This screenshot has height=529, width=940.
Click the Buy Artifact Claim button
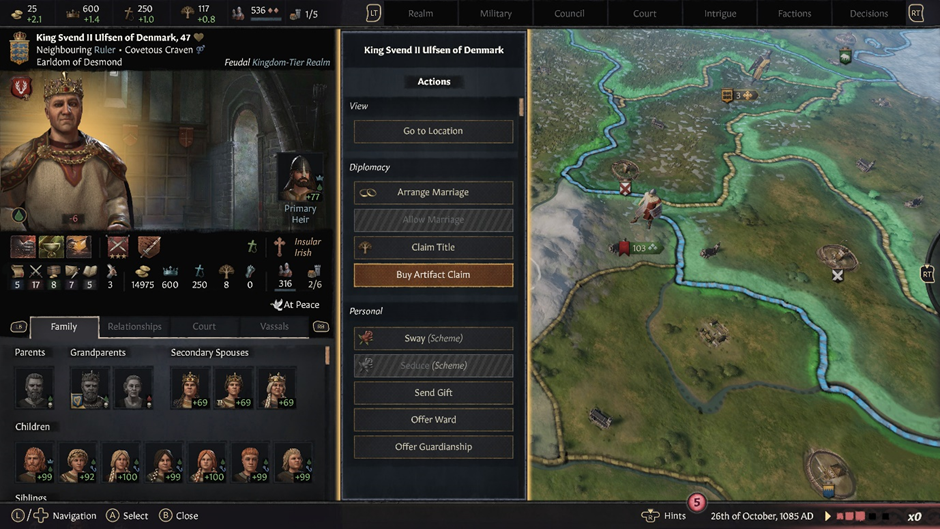click(x=433, y=275)
